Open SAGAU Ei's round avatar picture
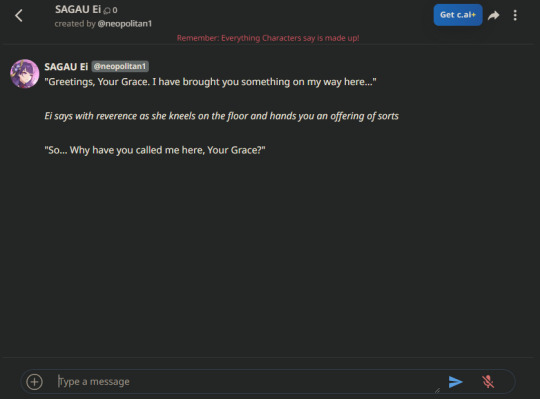The width and height of the screenshot is (540, 399). (24, 74)
